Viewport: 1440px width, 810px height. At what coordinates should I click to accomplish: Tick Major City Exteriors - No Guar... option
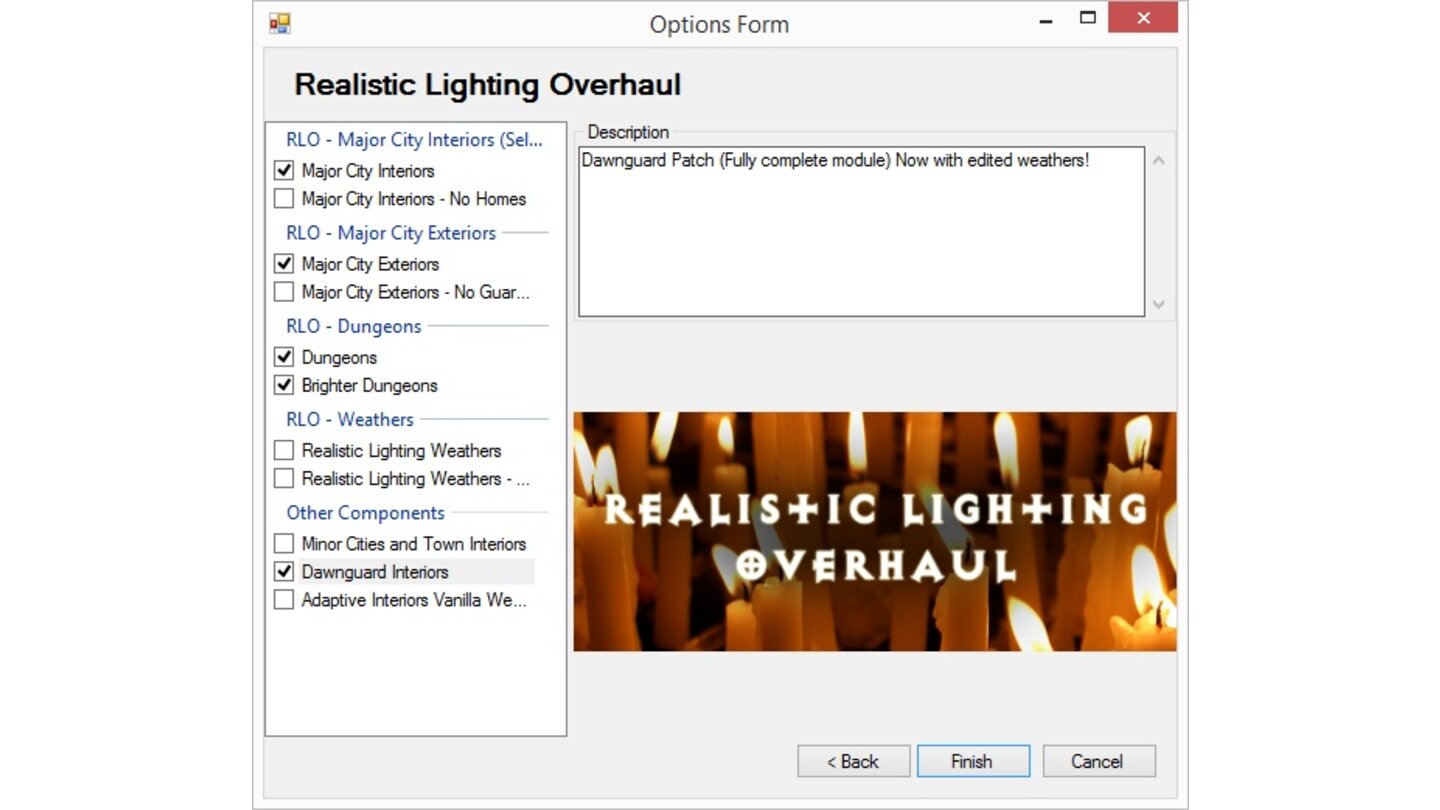point(284,292)
